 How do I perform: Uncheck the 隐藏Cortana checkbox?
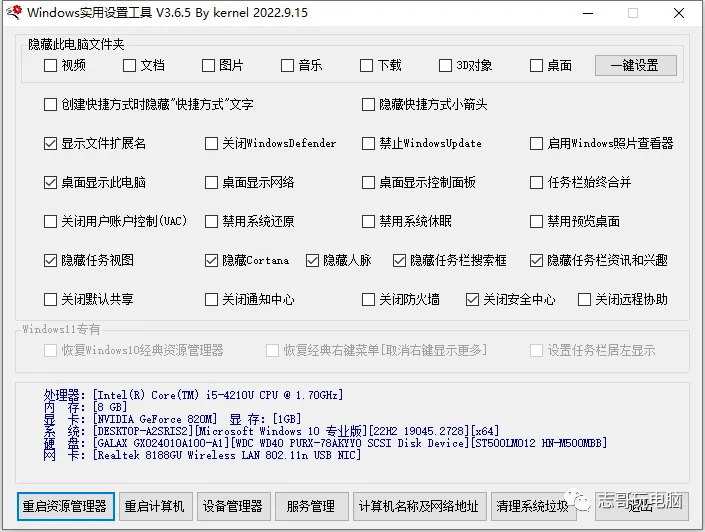point(211,260)
